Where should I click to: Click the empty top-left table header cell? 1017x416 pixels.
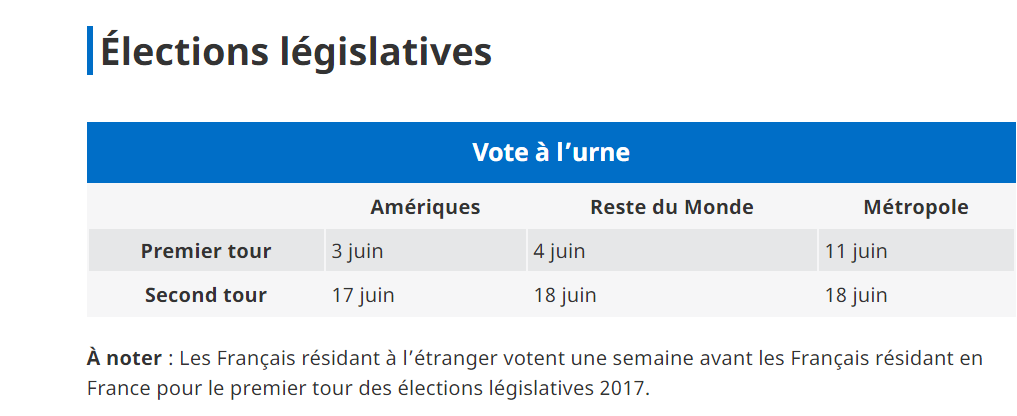pos(206,207)
